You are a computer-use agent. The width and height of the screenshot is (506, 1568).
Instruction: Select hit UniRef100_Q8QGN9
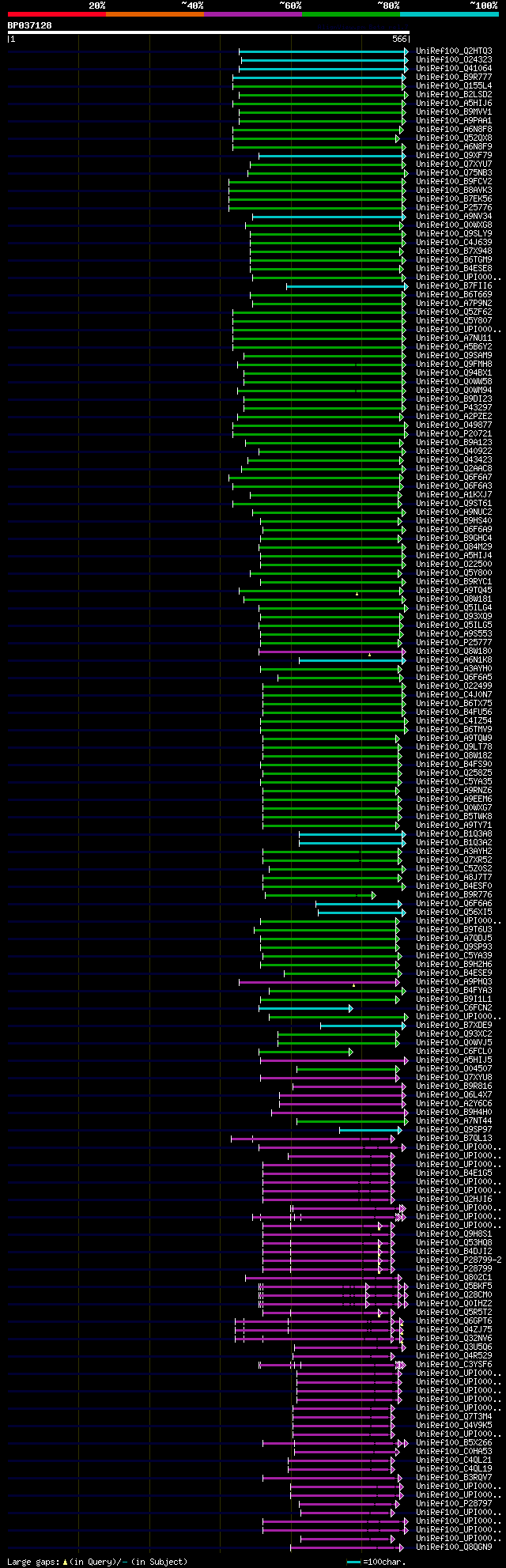coord(454,1547)
